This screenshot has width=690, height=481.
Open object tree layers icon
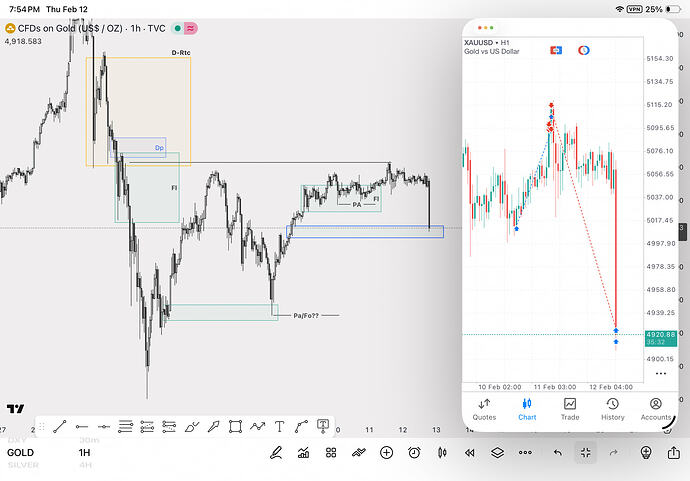497,452
